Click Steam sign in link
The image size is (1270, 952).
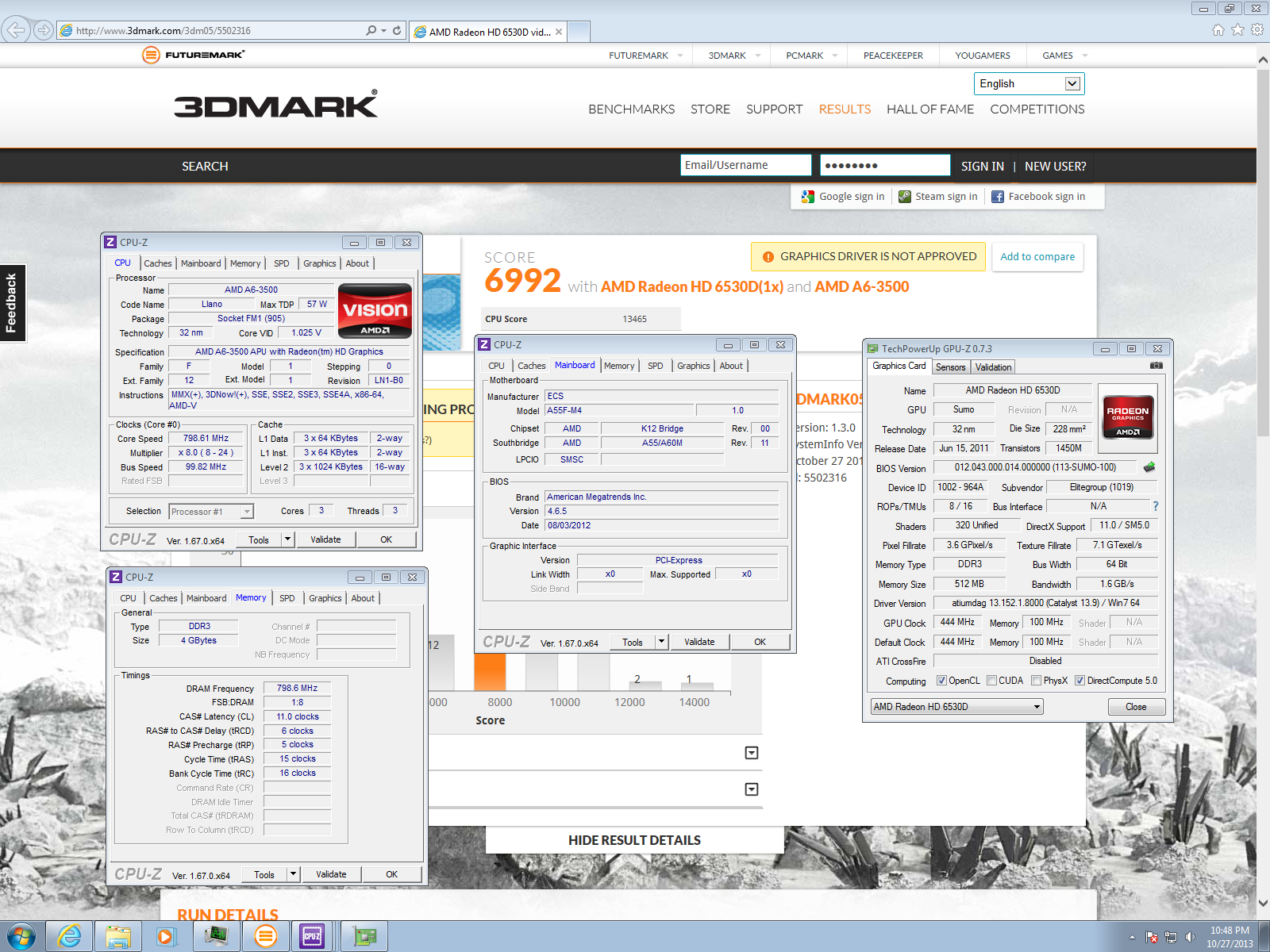(x=938, y=197)
